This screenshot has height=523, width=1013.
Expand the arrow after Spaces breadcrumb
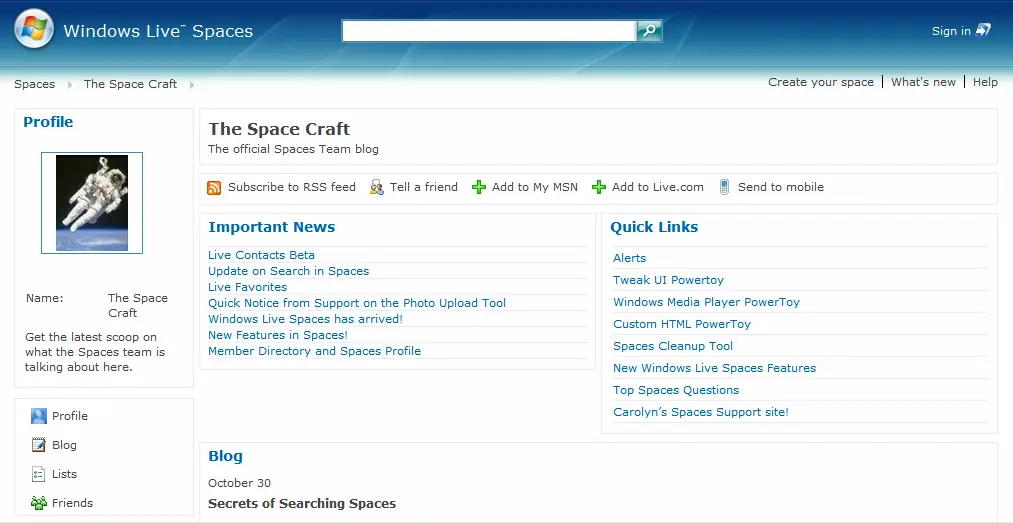tap(70, 85)
